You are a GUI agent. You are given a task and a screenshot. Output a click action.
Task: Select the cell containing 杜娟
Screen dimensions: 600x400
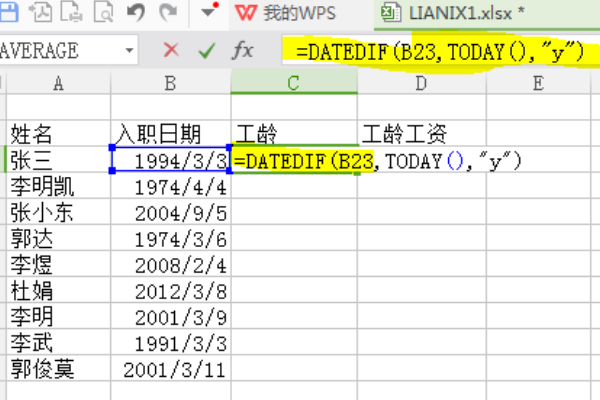pos(58,290)
